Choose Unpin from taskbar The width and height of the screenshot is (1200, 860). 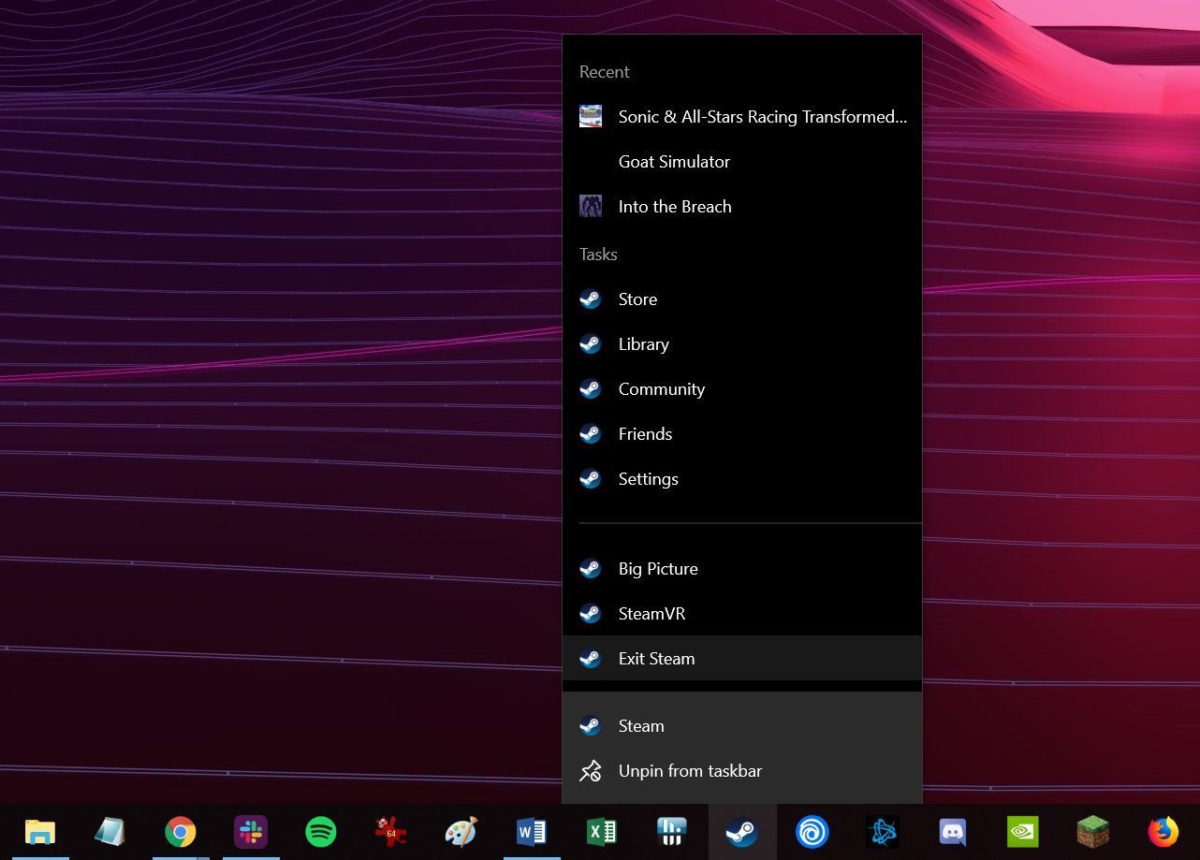pos(742,771)
